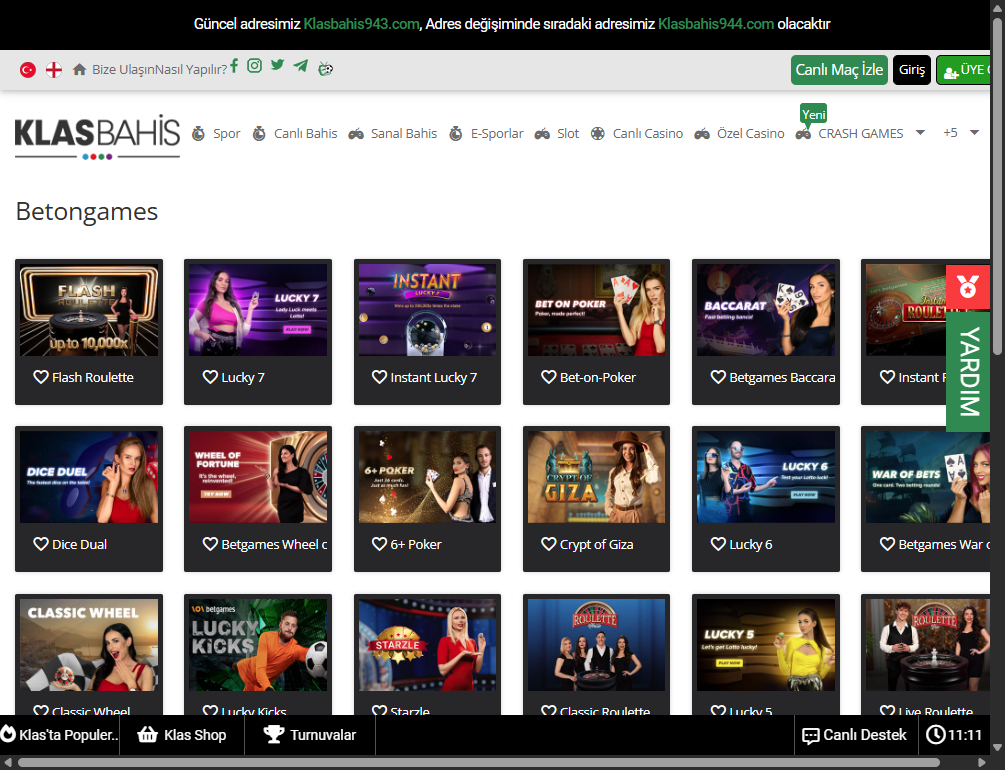Open the Instagram social icon
The height and width of the screenshot is (770, 1005).
tap(255, 66)
